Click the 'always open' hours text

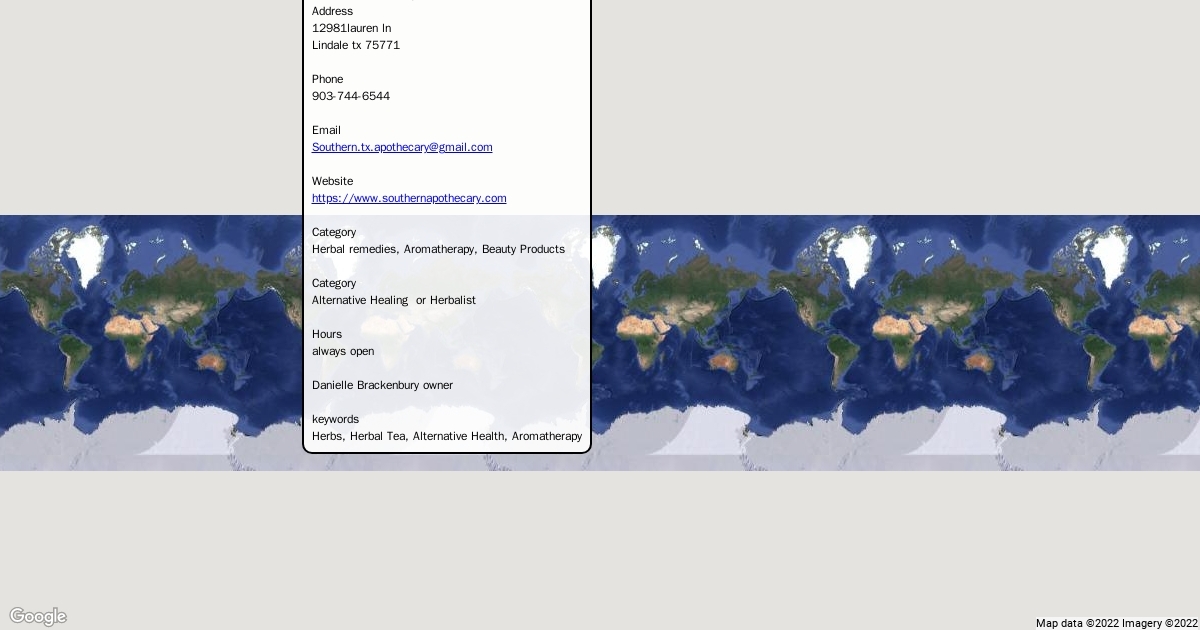point(343,351)
